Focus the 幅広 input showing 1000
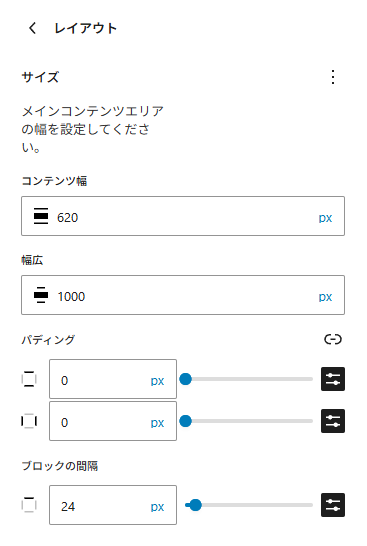 [183, 297]
